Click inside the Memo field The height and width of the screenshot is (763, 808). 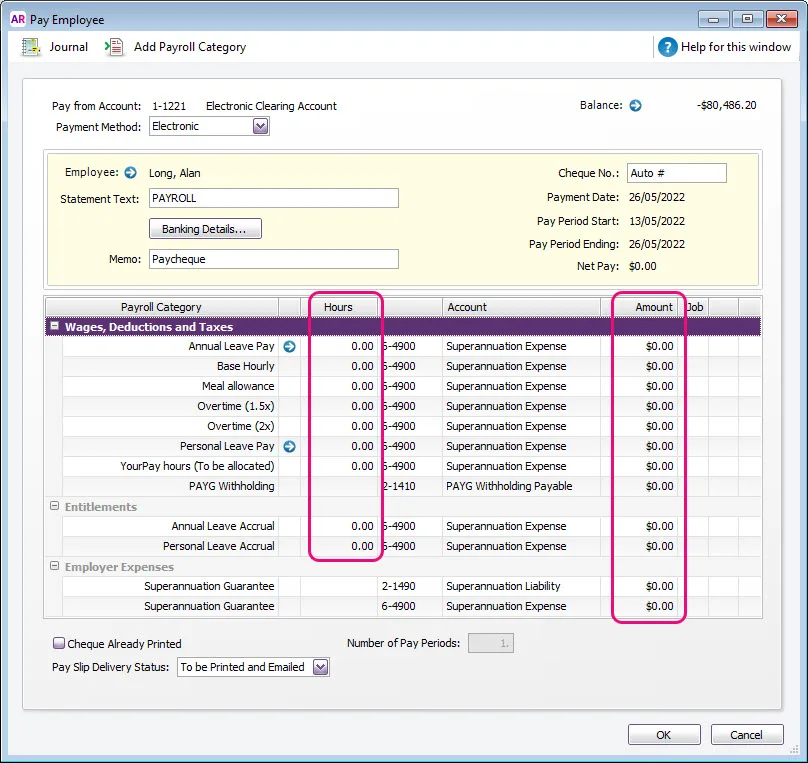coord(273,259)
